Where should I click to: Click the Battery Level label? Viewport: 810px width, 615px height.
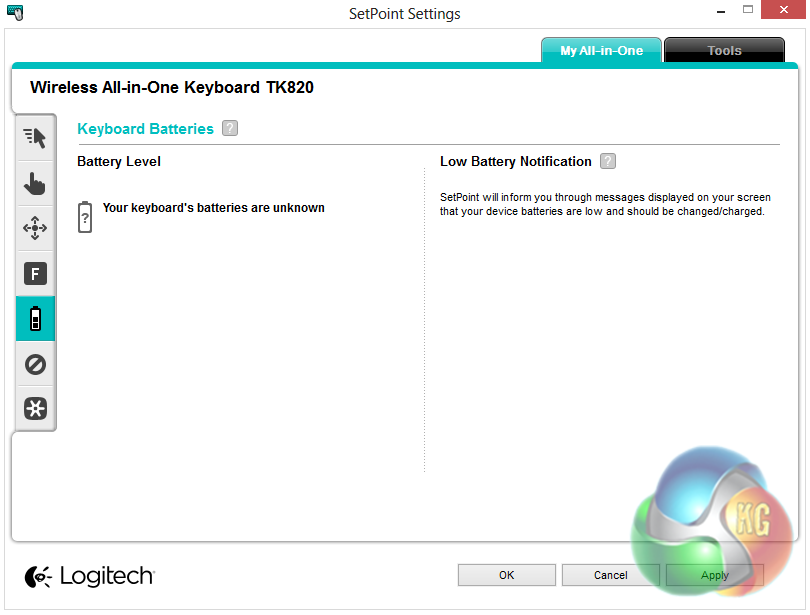(119, 162)
